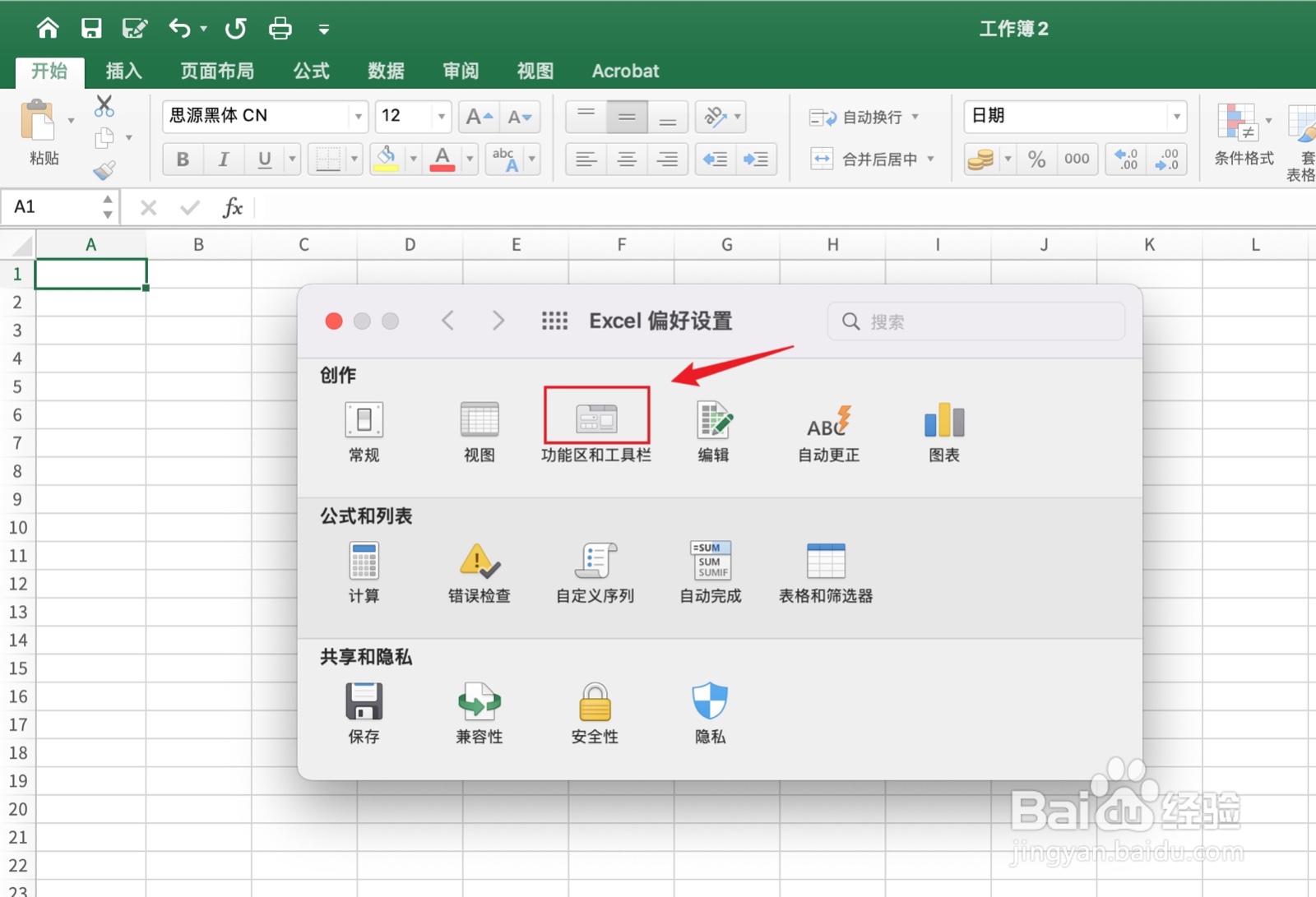Open the font size dropdown arrow
This screenshot has width=1316, height=897.
(x=442, y=117)
